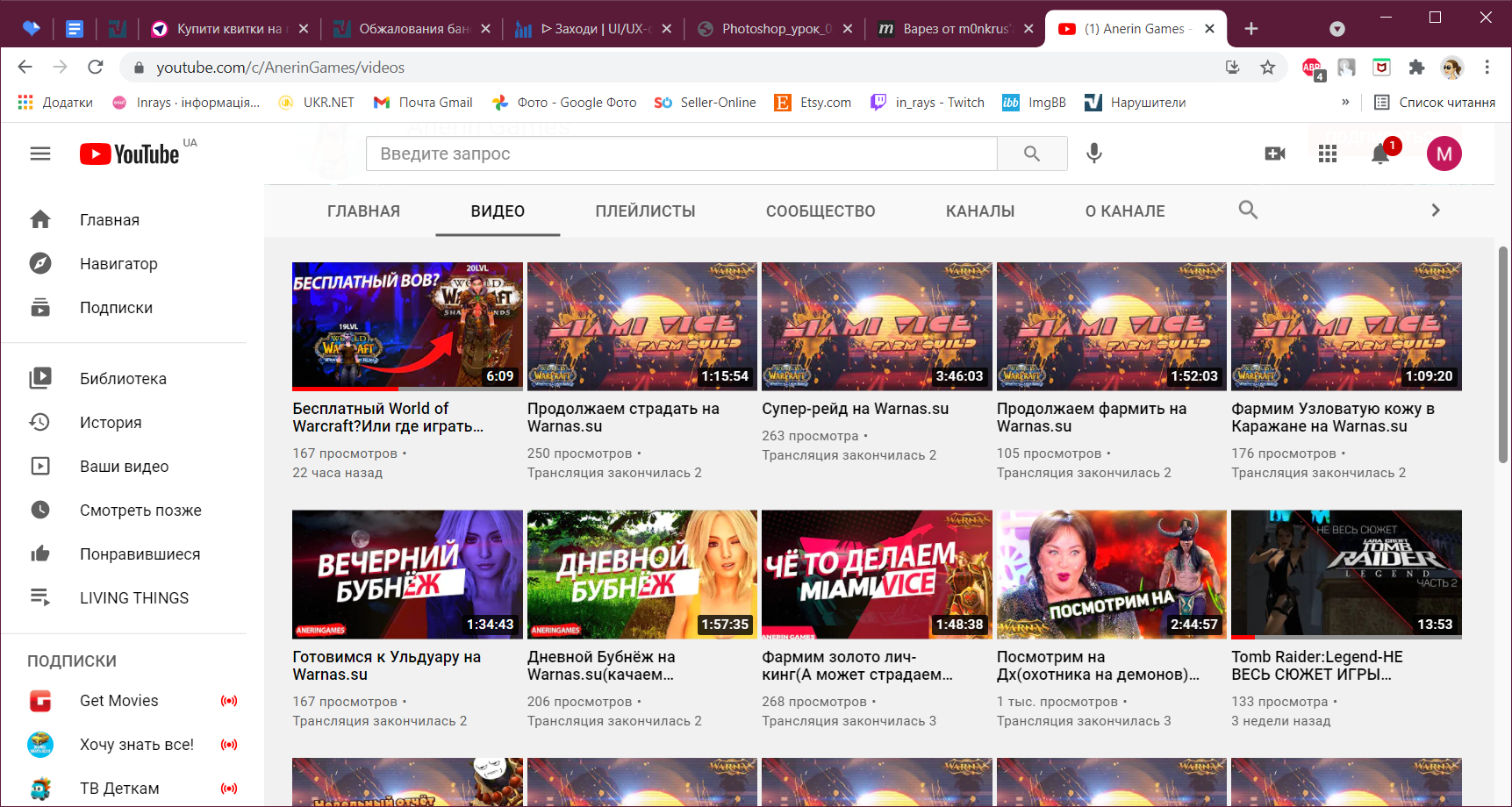Select the ВИДЕО channel tab
Screen dimensions: 1512x807
pyautogui.click(x=498, y=211)
